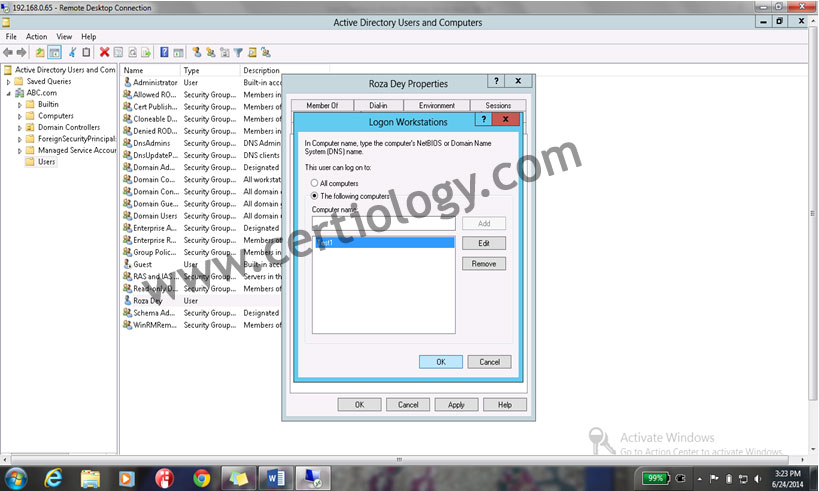Image resolution: width=819 pixels, height=491 pixels.
Task: Click the add to group toolbar icon
Action: click(266, 52)
